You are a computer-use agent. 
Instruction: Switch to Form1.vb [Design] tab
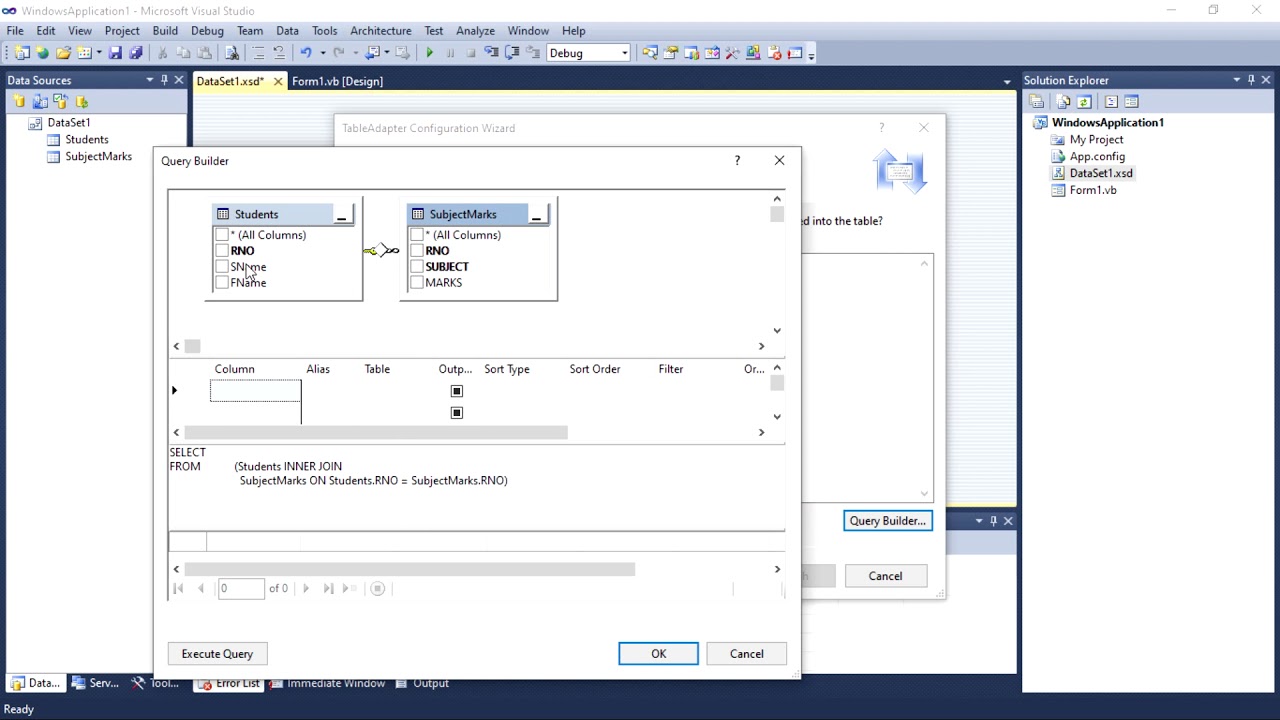tap(337, 81)
